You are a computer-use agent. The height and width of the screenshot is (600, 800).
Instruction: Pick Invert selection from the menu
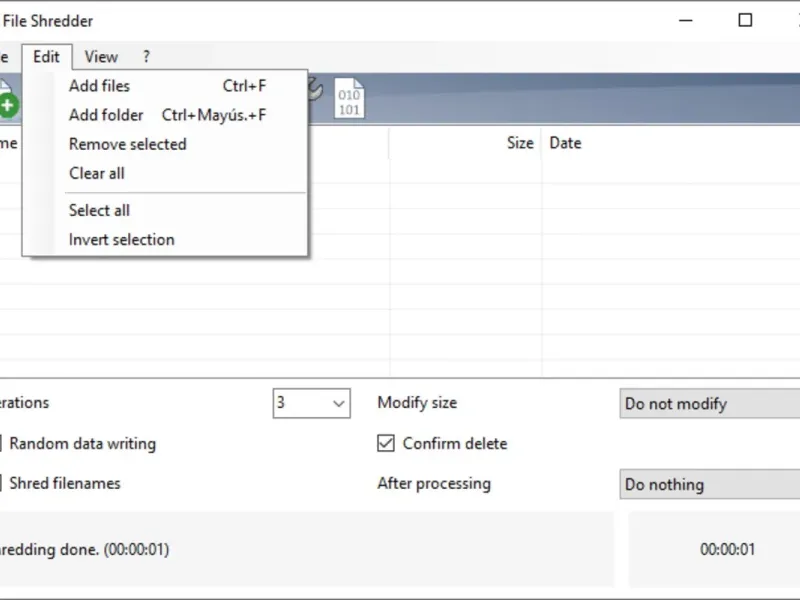(121, 239)
